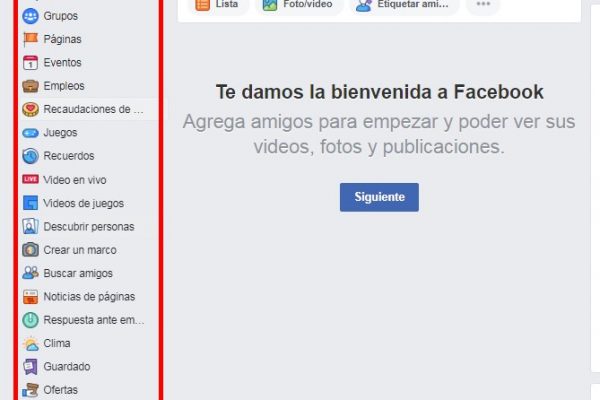Click the orange flag Páginas icon
This screenshot has width=600, height=400.
30,39
